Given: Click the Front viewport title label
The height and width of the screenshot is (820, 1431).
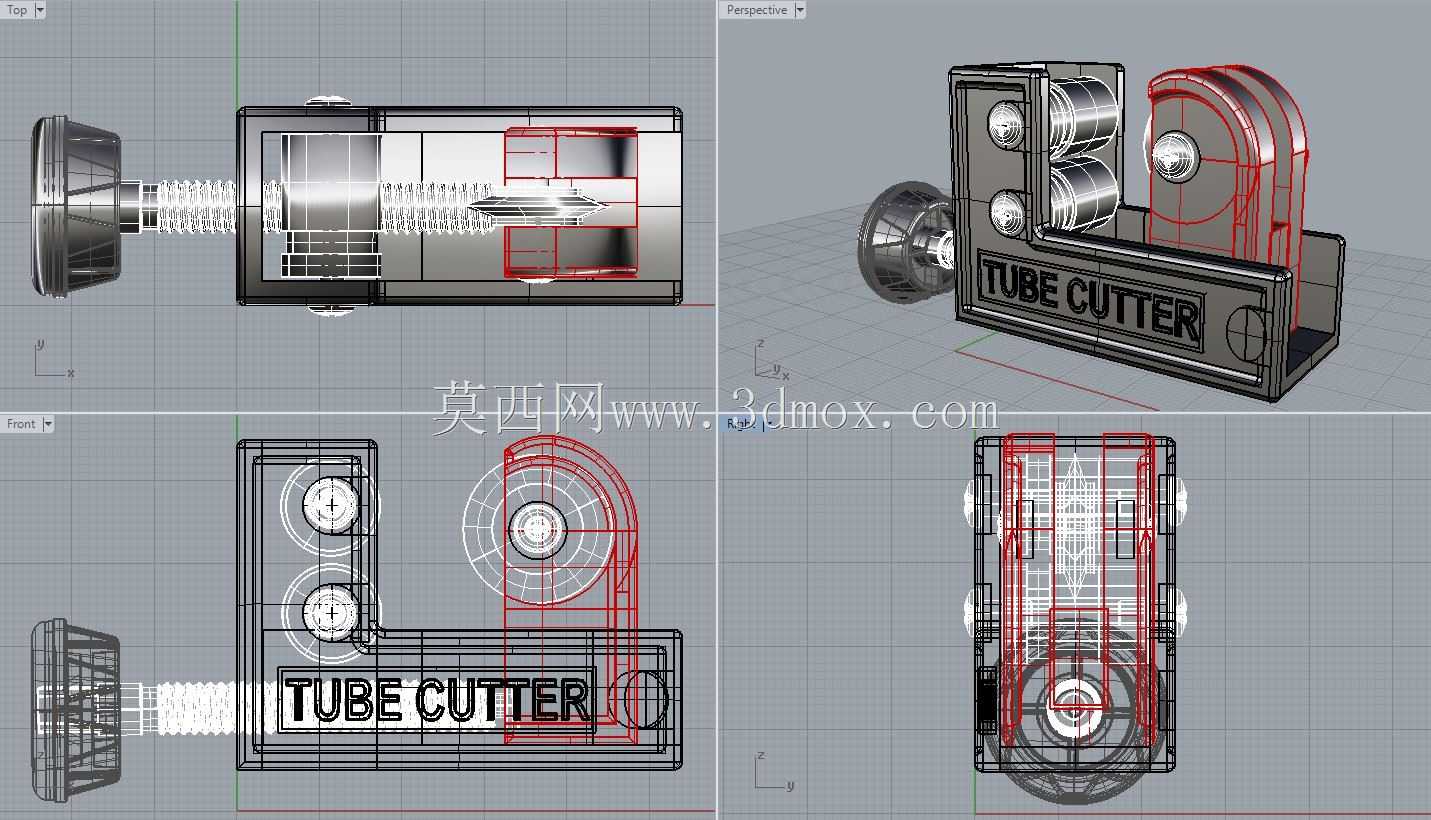Looking at the screenshot, I should [21, 424].
